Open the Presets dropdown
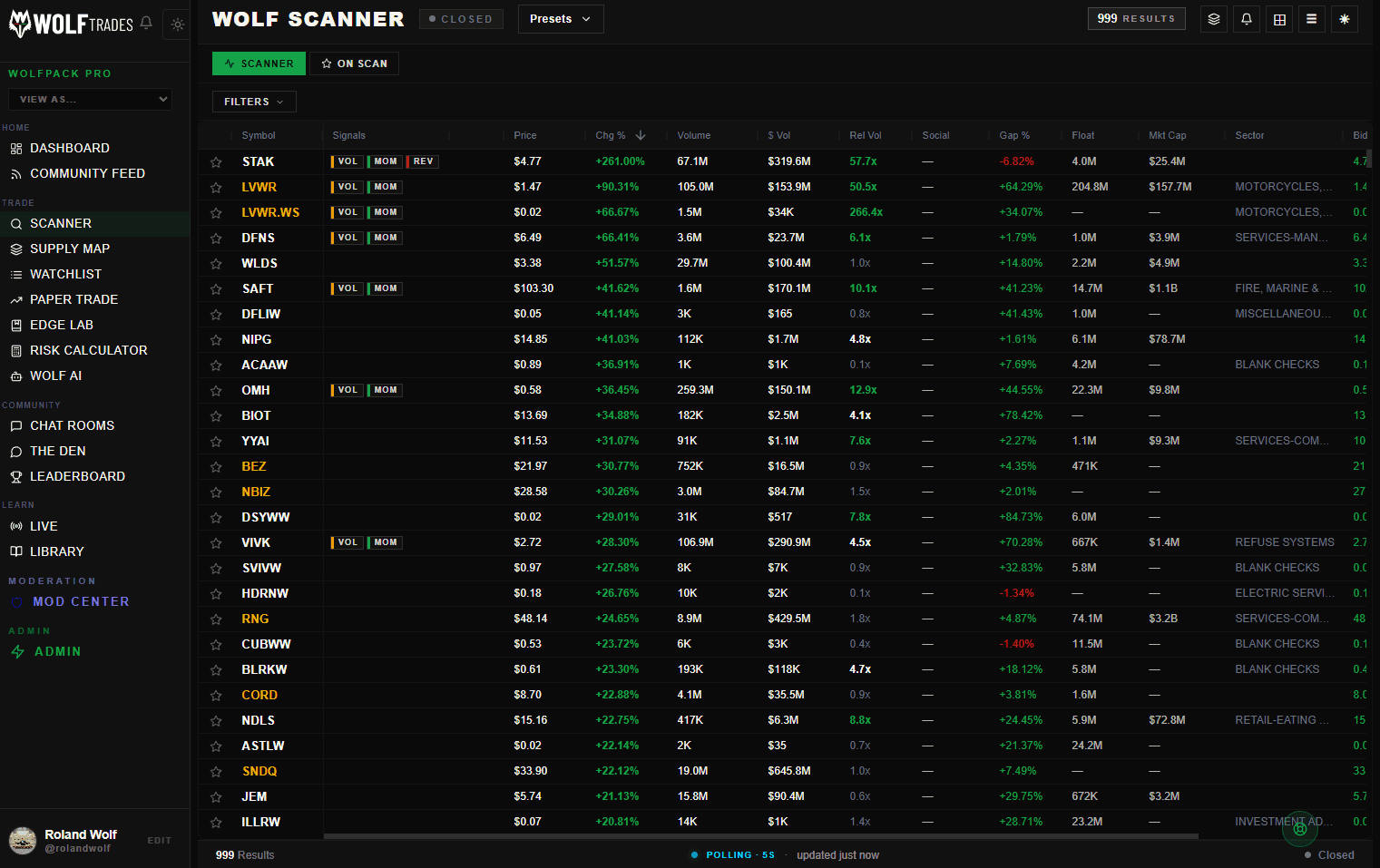Viewport: 1380px width, 868px height. coord(561,19)
